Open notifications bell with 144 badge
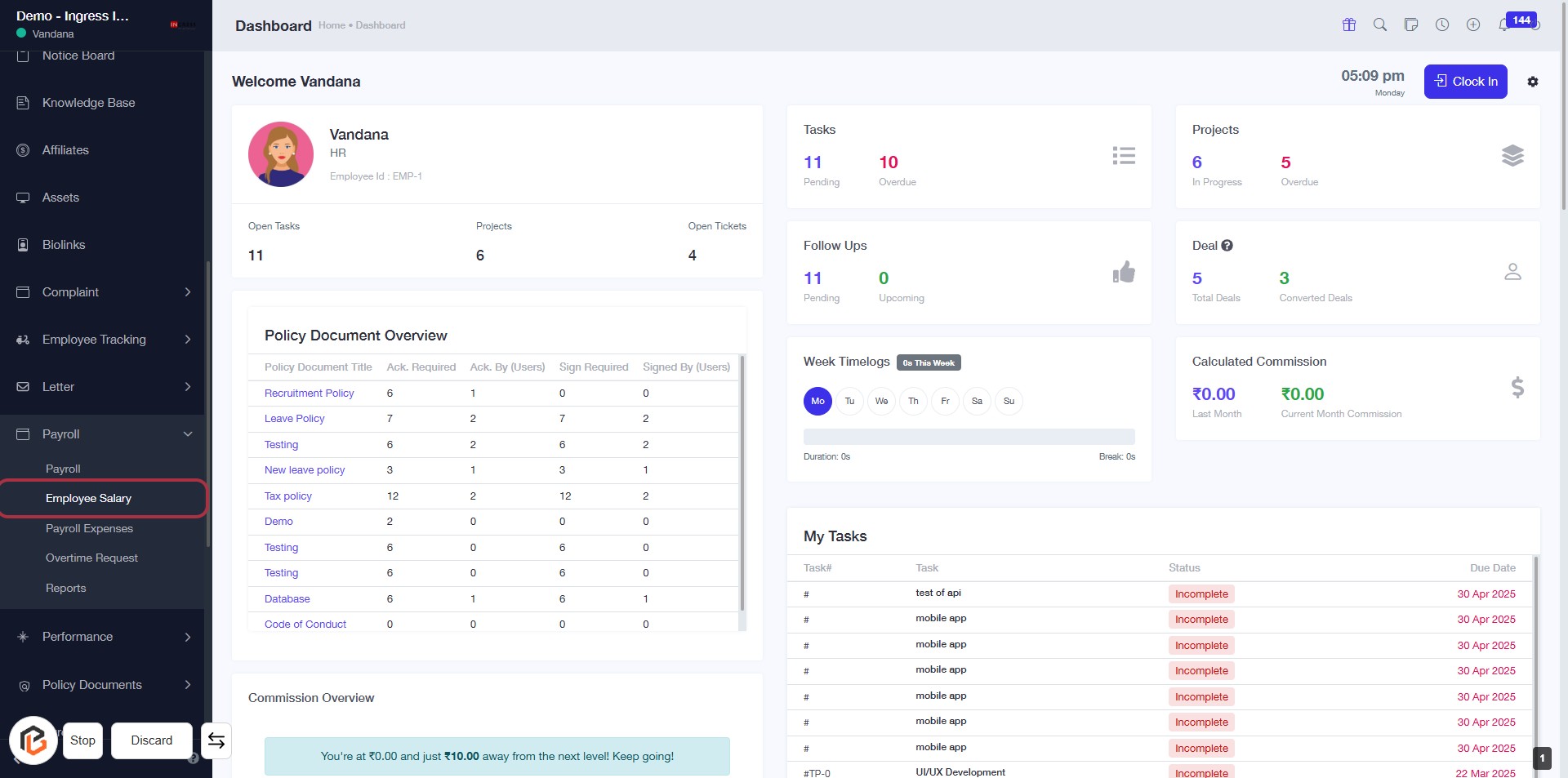Screen dimensions: 1568x778 pos(1504,24)
